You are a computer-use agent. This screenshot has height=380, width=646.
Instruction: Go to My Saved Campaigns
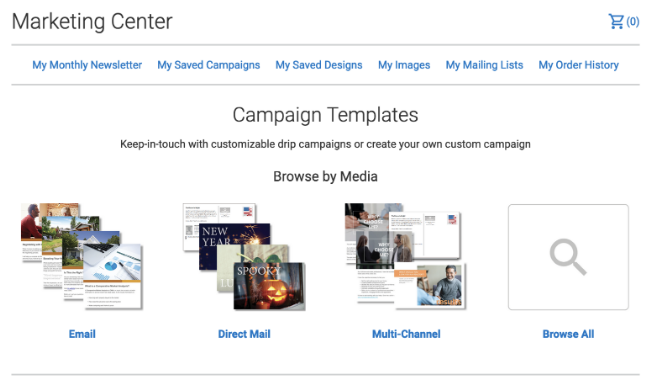pos(208,65)
